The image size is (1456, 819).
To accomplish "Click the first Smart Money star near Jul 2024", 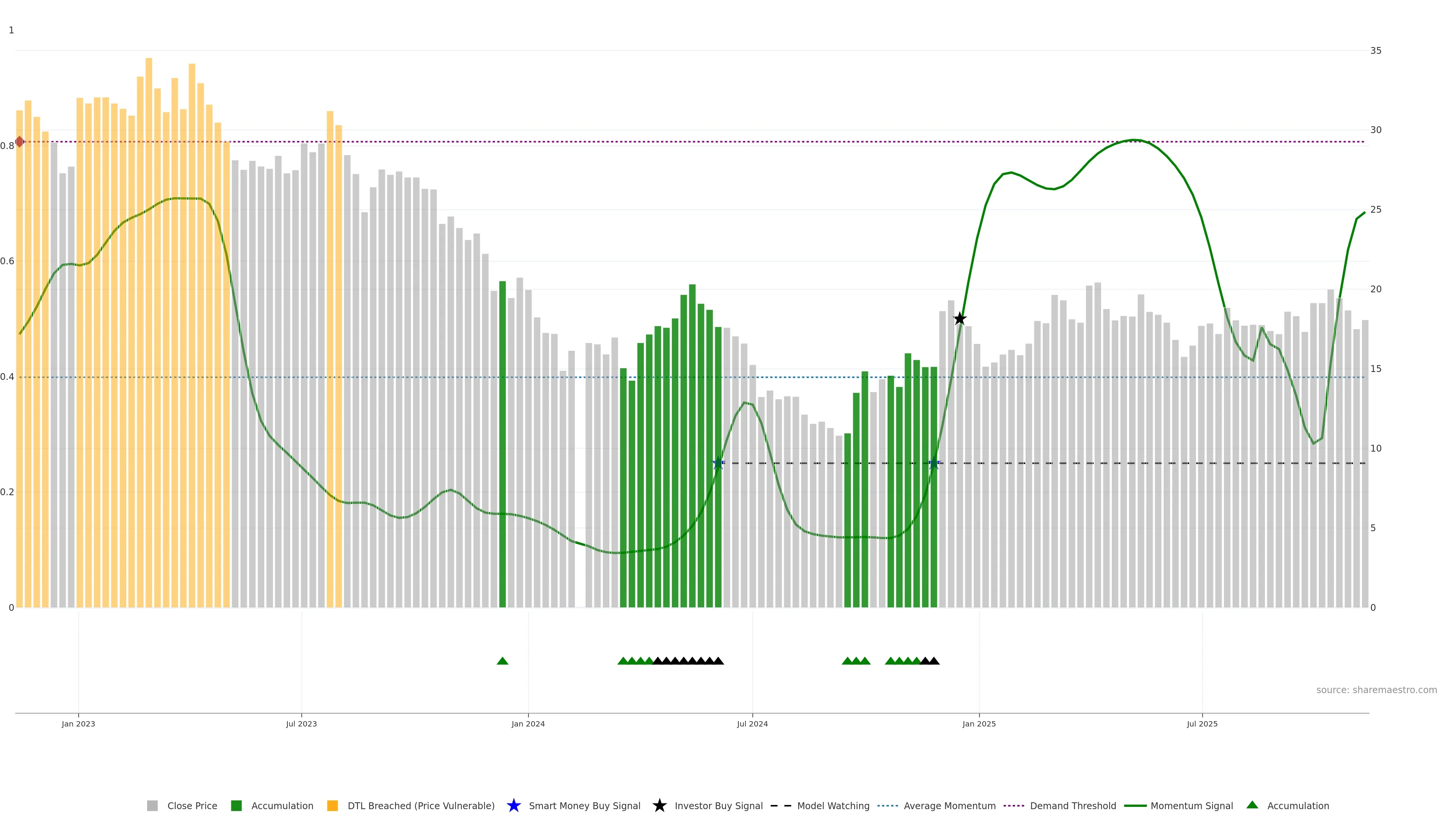I will click(x=718, y=463).
